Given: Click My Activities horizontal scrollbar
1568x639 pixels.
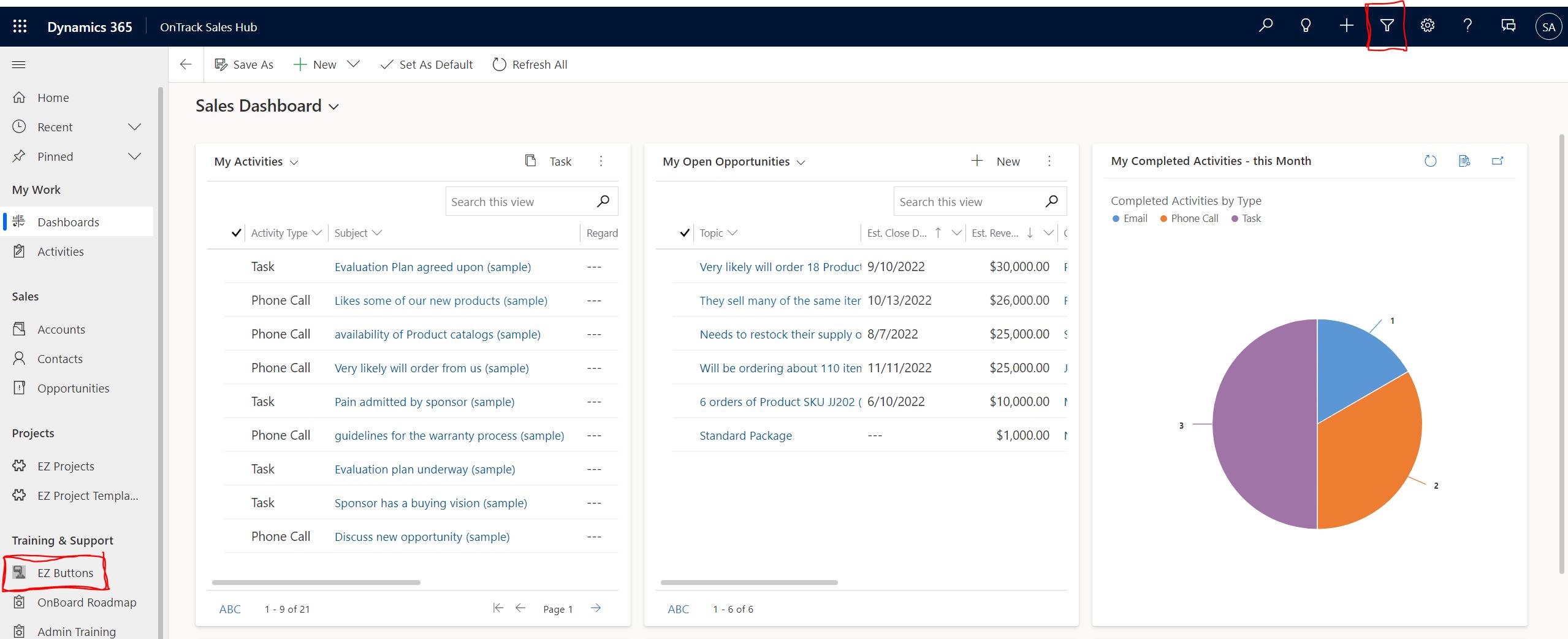Looking at the screenshot, I should pos(316,582).
